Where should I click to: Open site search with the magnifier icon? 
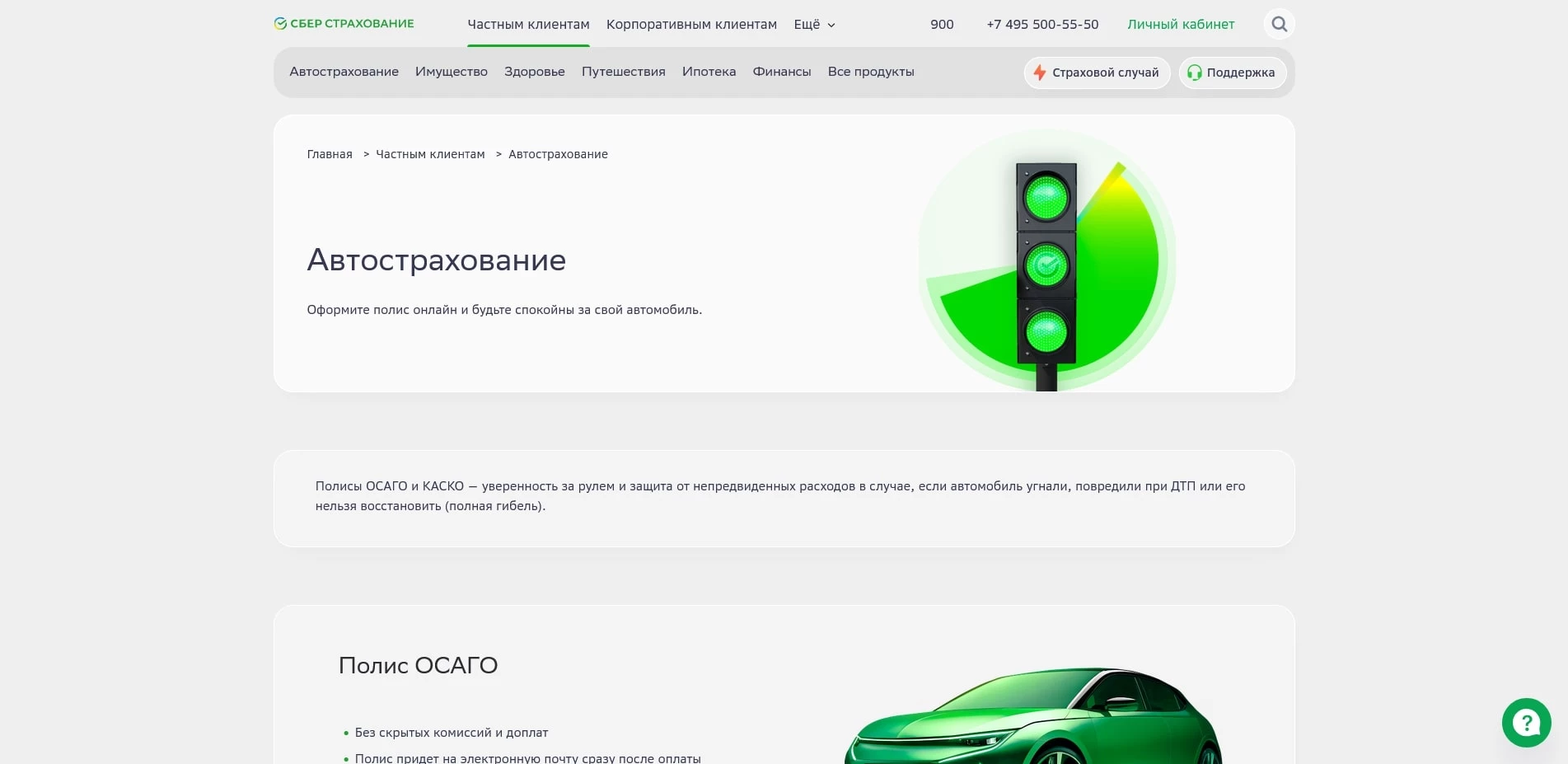(1278, 24)
